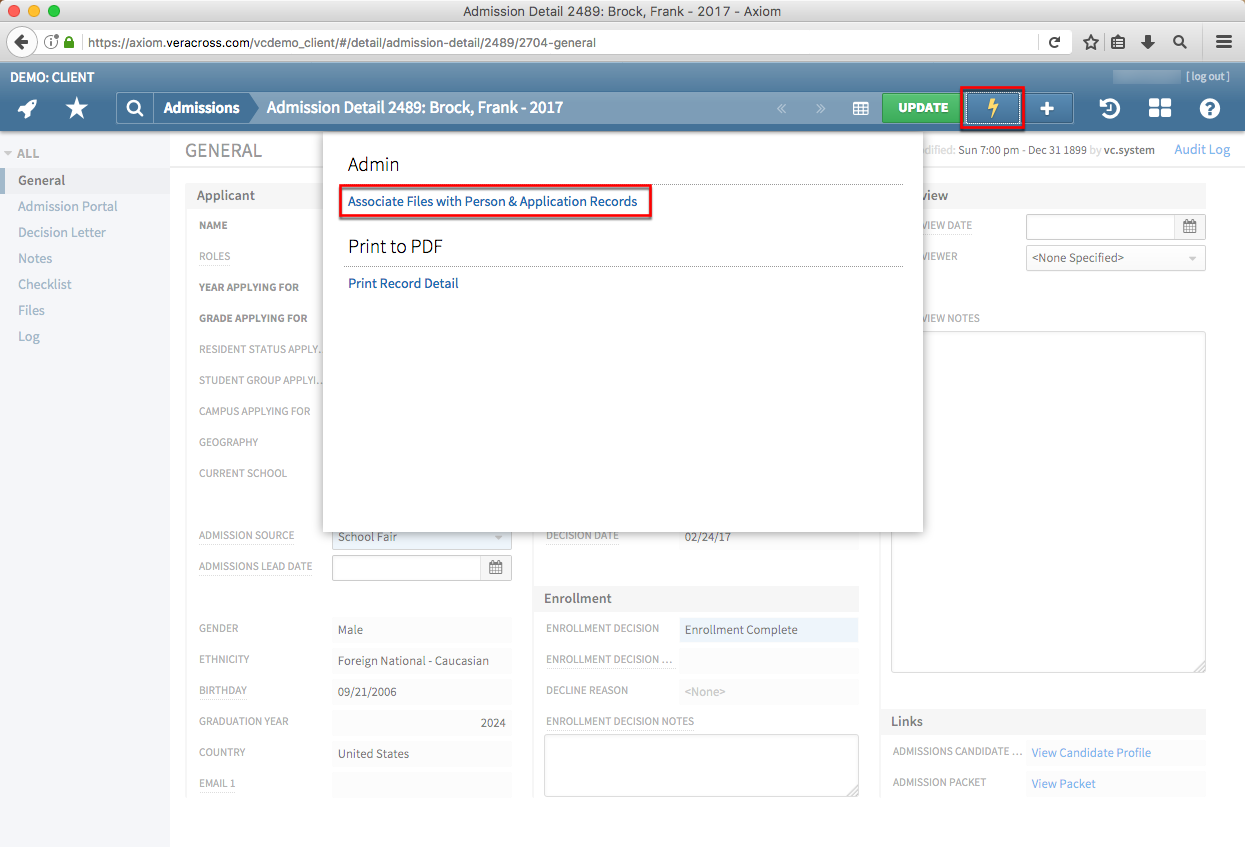This screenshot has width=1245, height=847.
Task: Open the Review Date calendar picker
Action: [1189, 226]
